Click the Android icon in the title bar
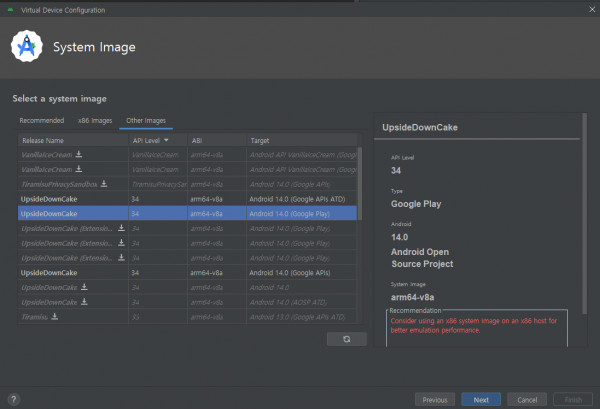The width and height of the screenshot is (600, 409). click(10, 10)
